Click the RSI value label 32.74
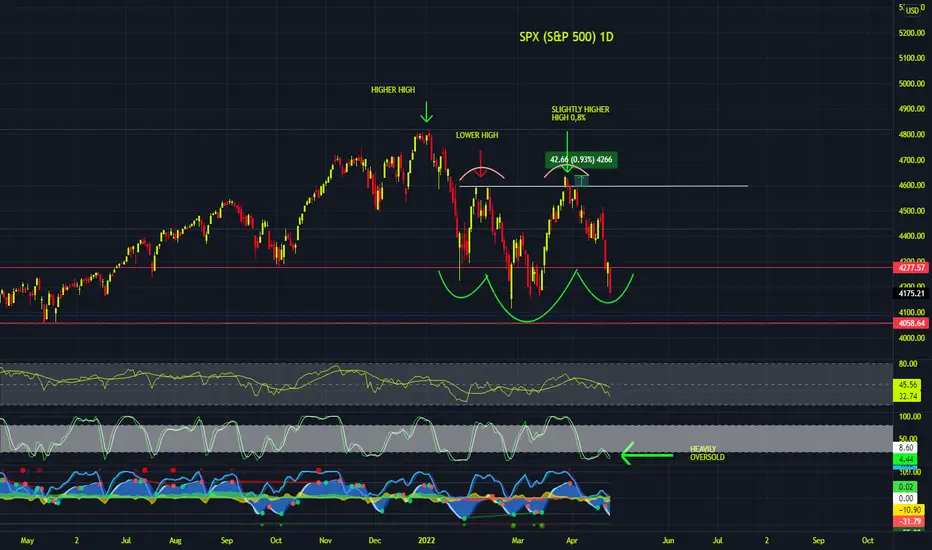This screenshot has height=550, width=932. click(x=908, y=396)
